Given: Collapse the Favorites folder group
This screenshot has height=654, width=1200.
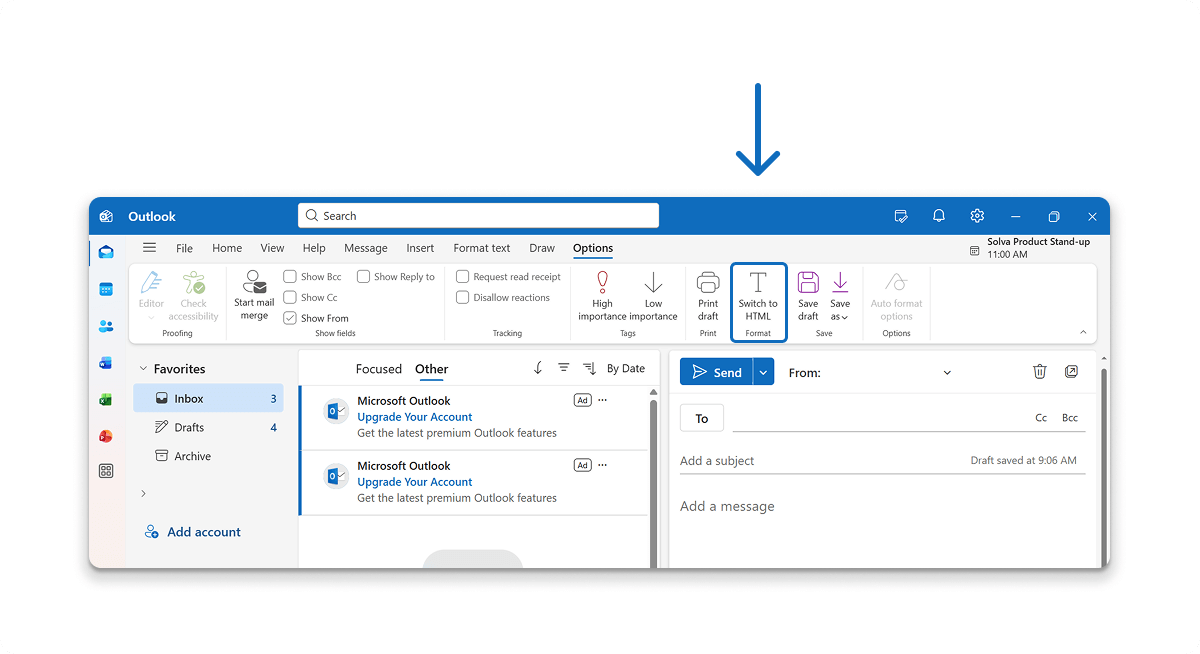Looking at the screenshot, I should click(x=144, y=369).
